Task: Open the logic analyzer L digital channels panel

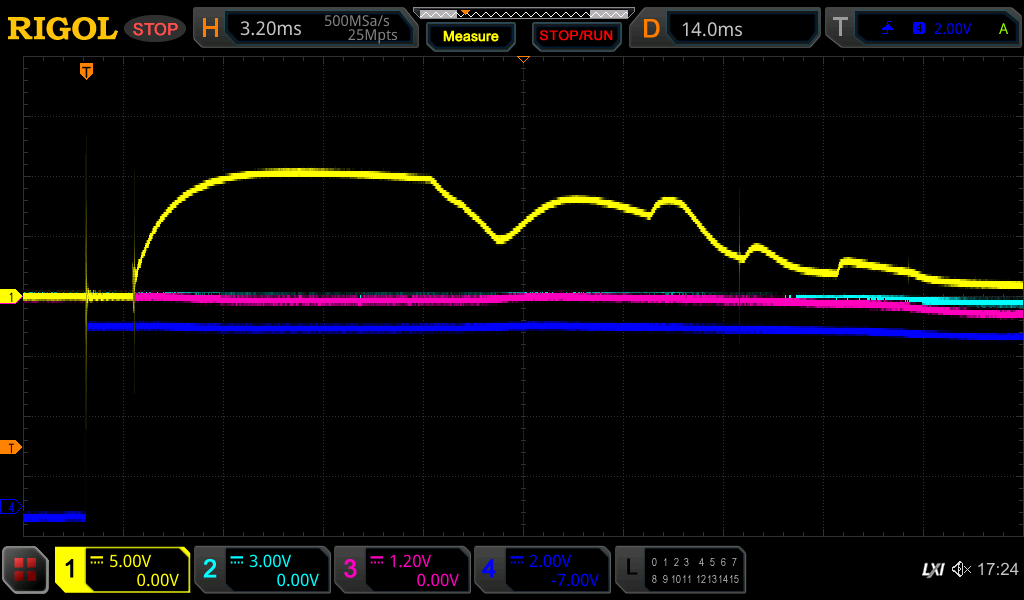Action: (681, 570)
